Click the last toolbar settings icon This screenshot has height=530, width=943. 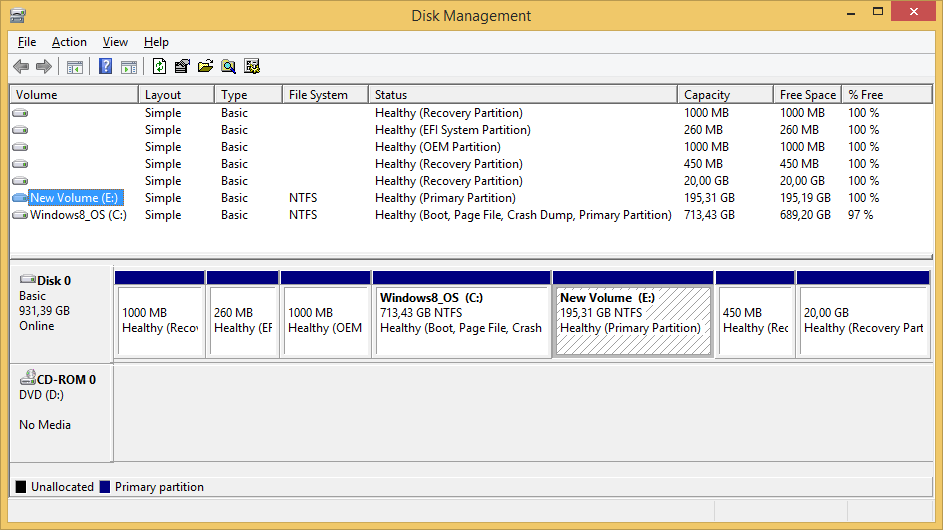pos(252,67)
